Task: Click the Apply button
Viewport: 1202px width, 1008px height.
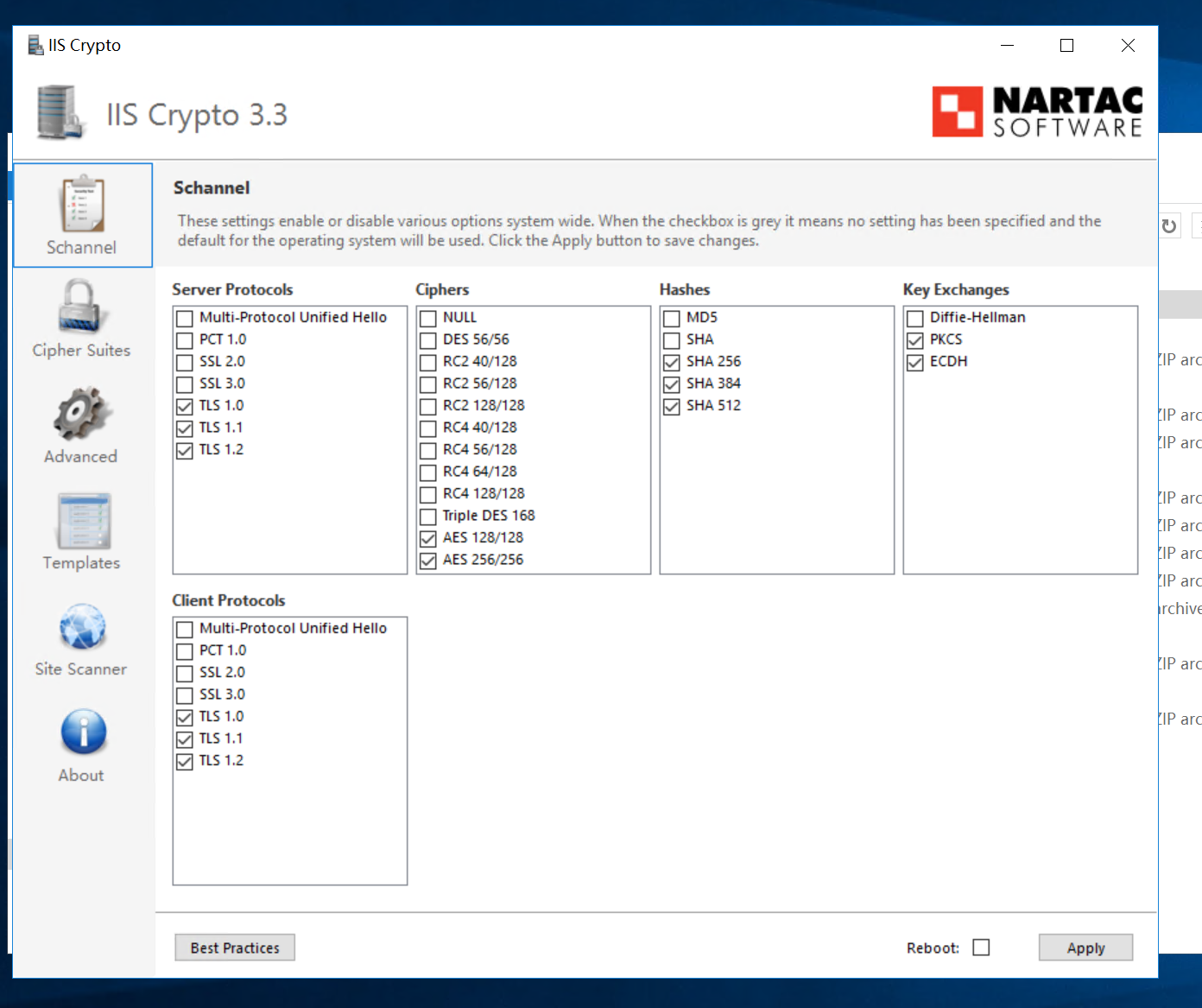Action: pos(1085,947)
